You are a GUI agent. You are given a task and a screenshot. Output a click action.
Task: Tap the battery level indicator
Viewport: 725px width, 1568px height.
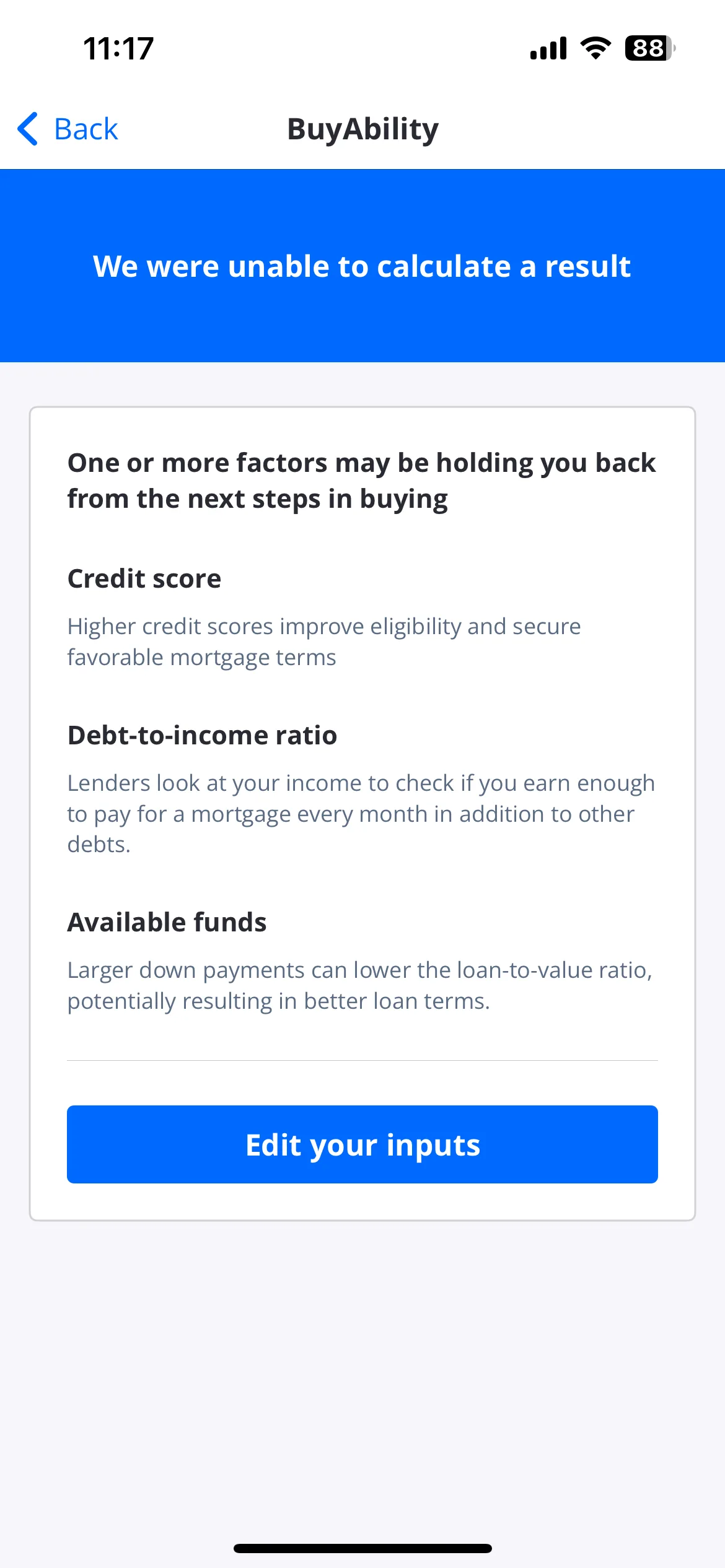pyautogui.click(x=650, y=48)
